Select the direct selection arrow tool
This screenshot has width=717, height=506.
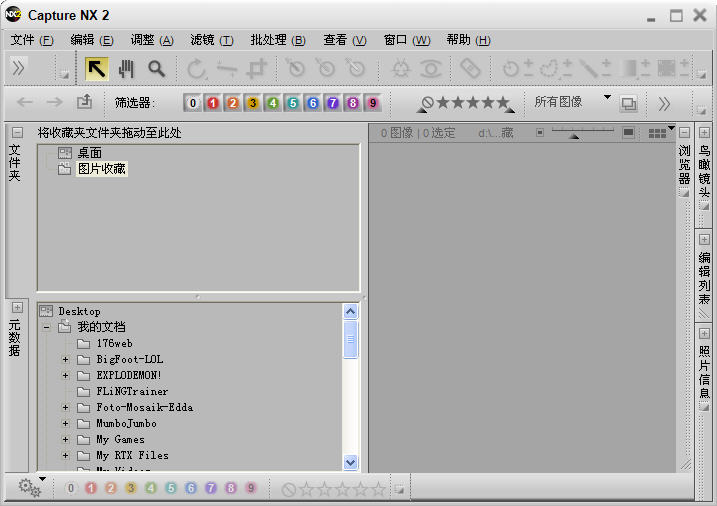coord(97,68)
